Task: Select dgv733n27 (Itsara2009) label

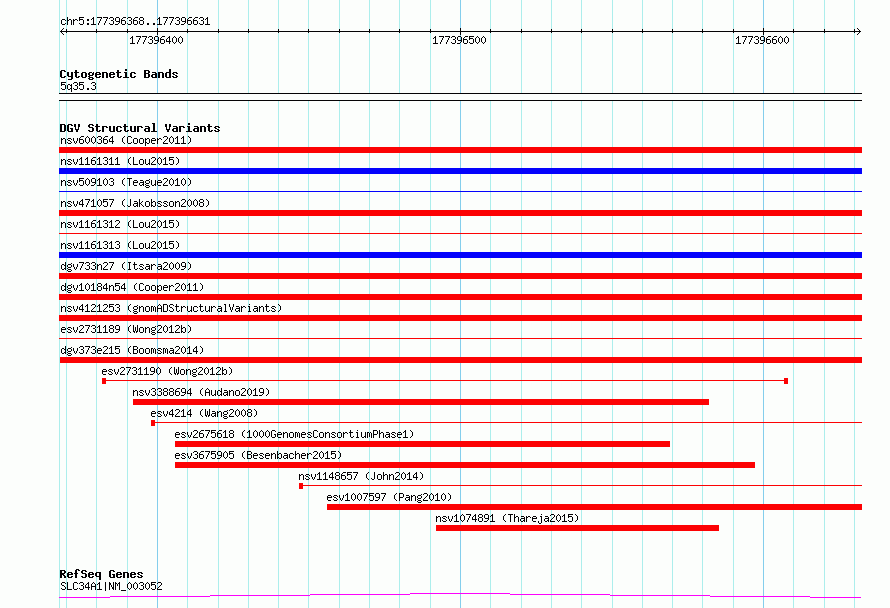Action: click(x=126, y=266)
